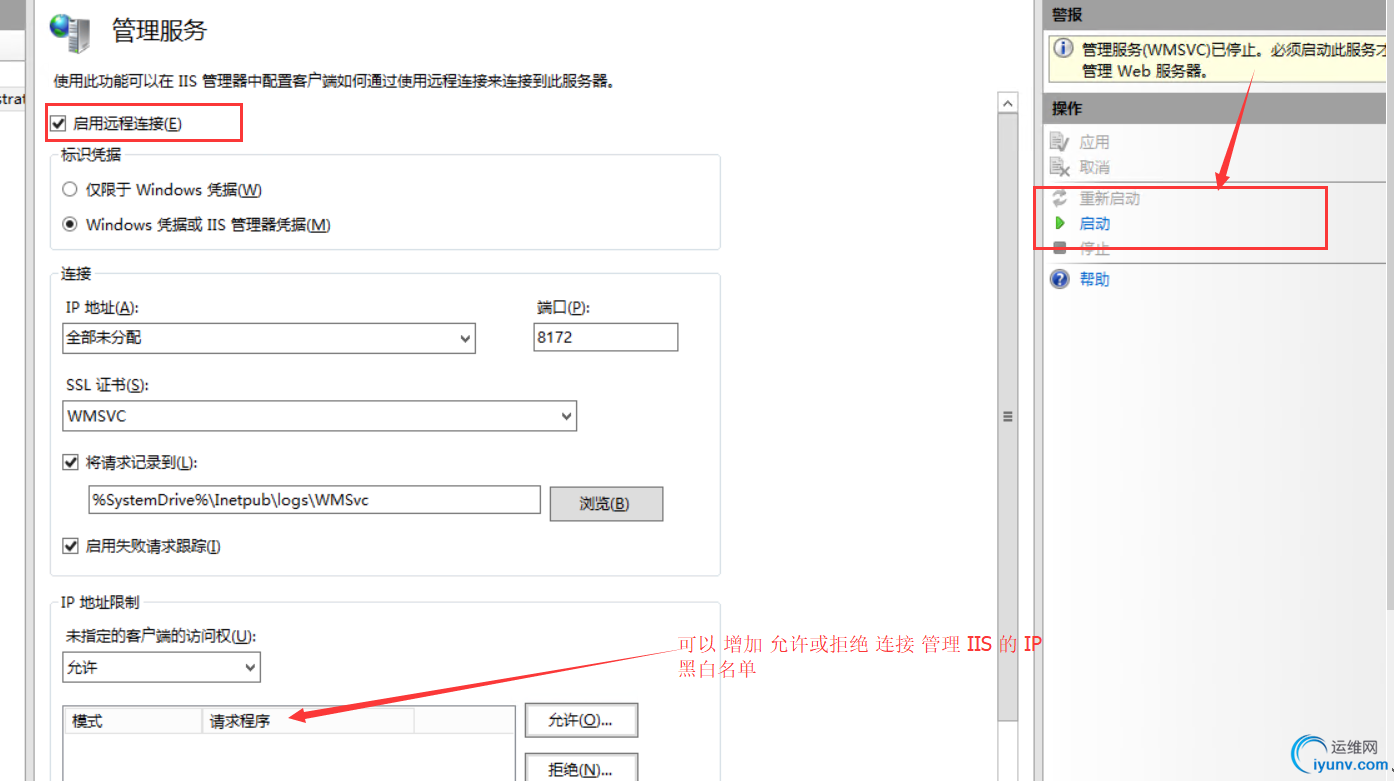Click the IP 地址限制 group label
Screen dimensions: 1394x781
click(100, 602)
